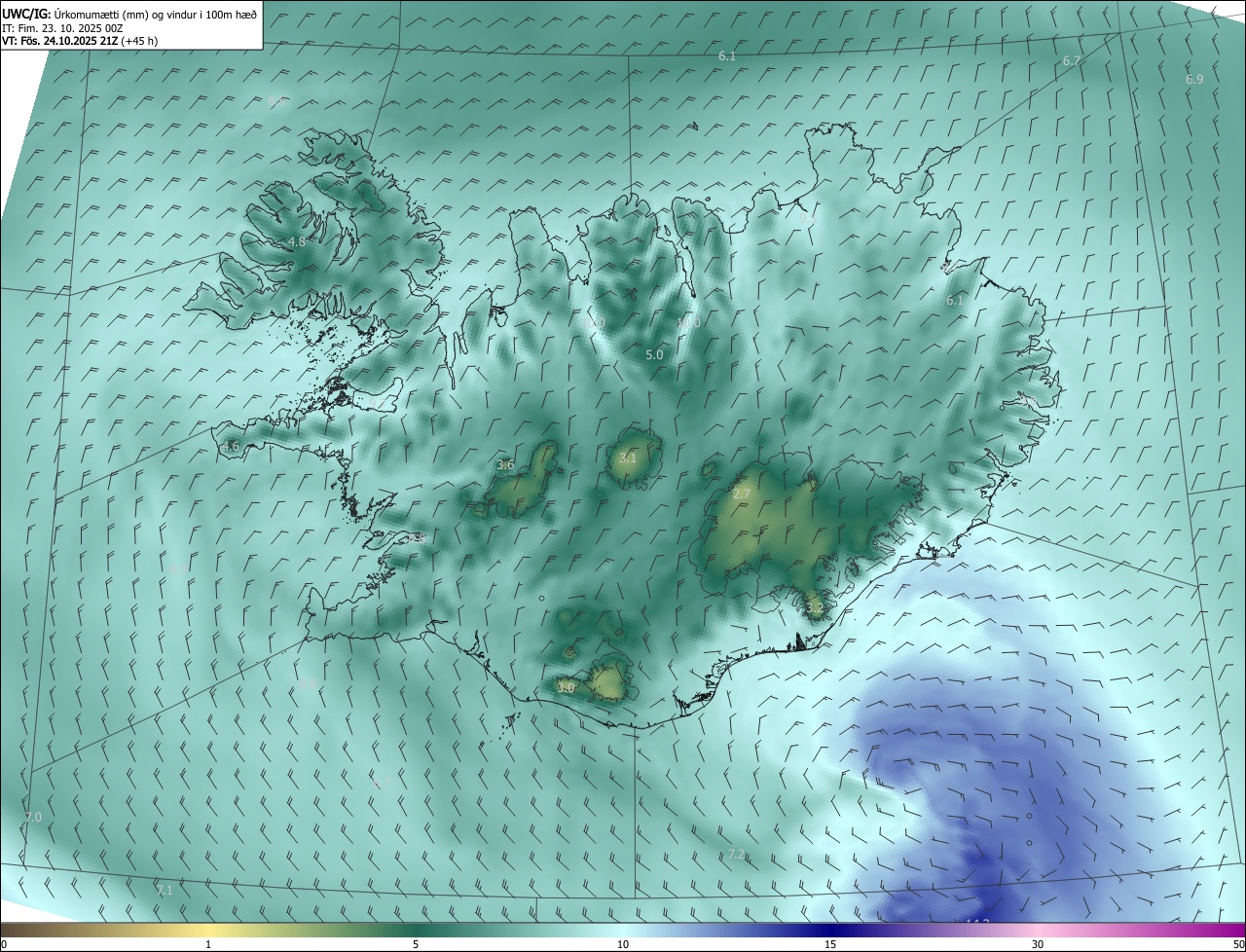The image size is (1246, 952).
Task: Click the 7.2 value label on the map
Action: 737,855
